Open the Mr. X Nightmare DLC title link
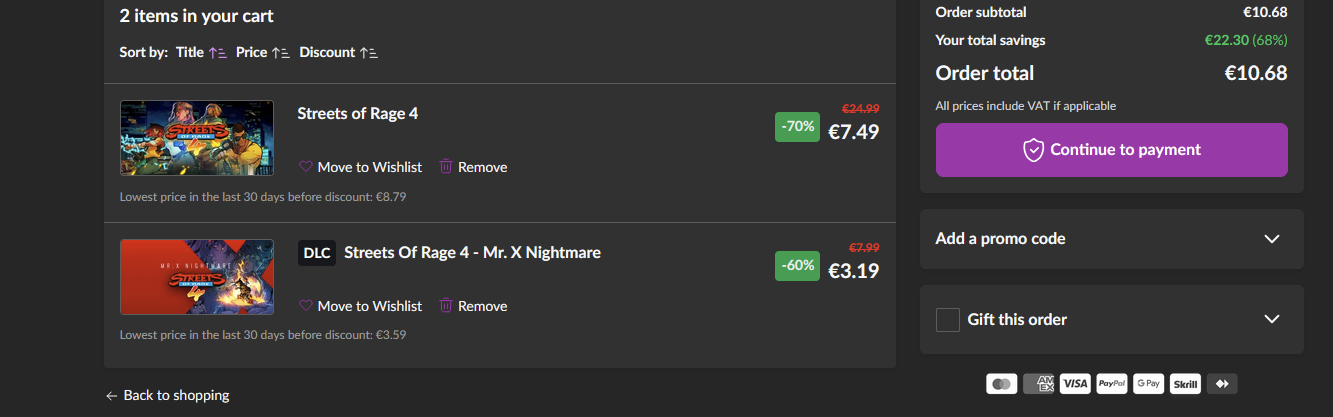 click(472, 252)
